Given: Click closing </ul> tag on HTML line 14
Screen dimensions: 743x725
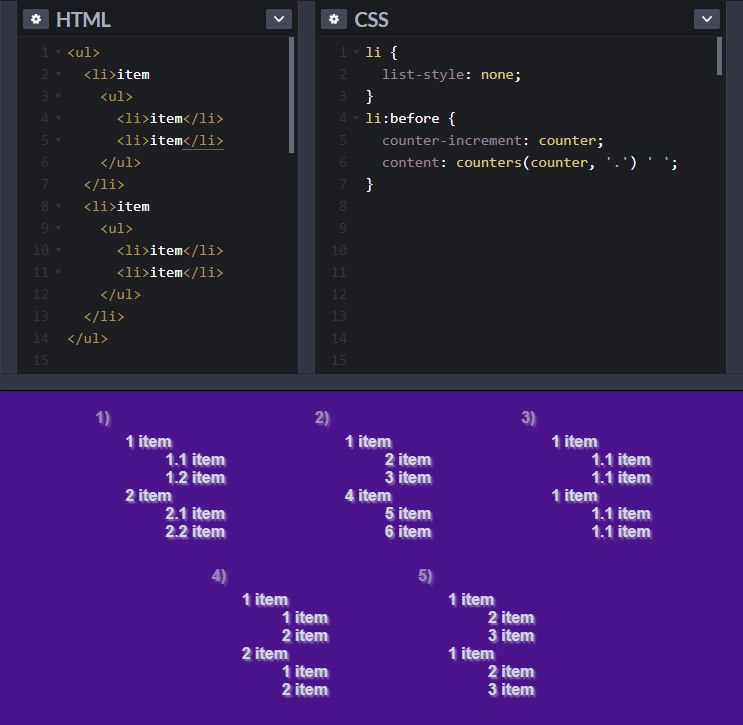Looking at the screenshot, I should pyautogui.click(x=88, y=338).
